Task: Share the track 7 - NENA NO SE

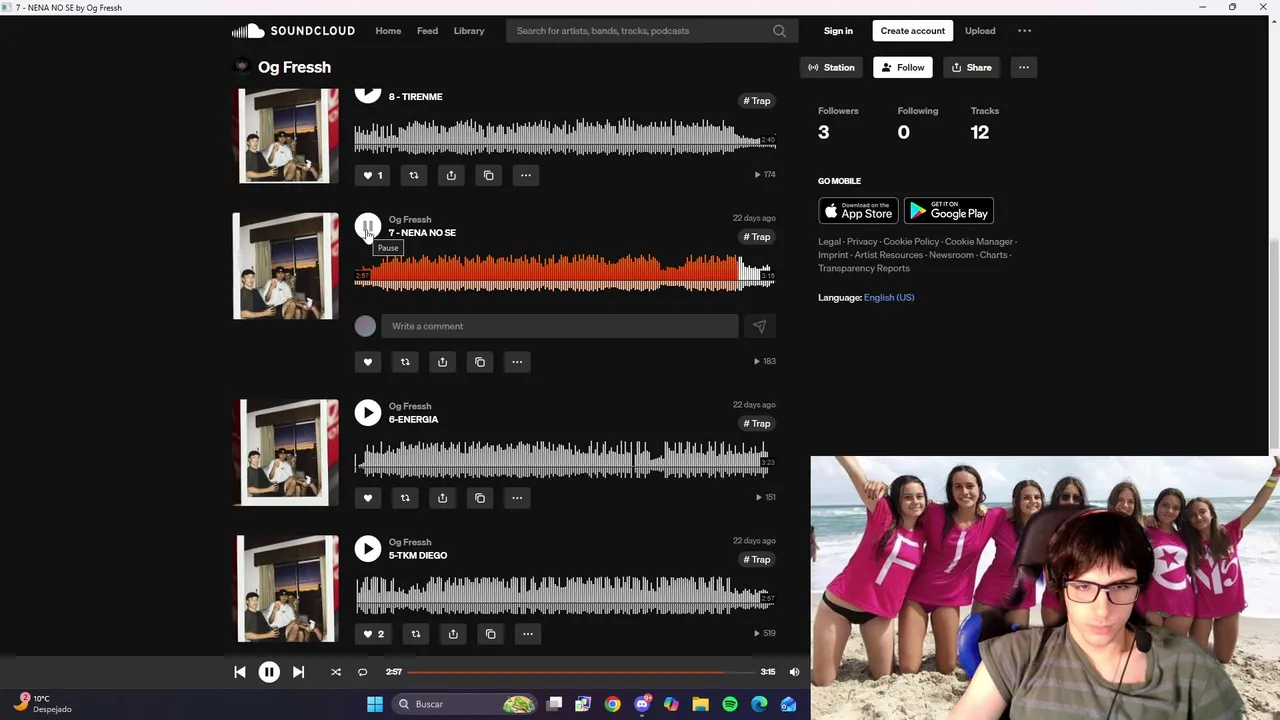Action: point(442,362)
